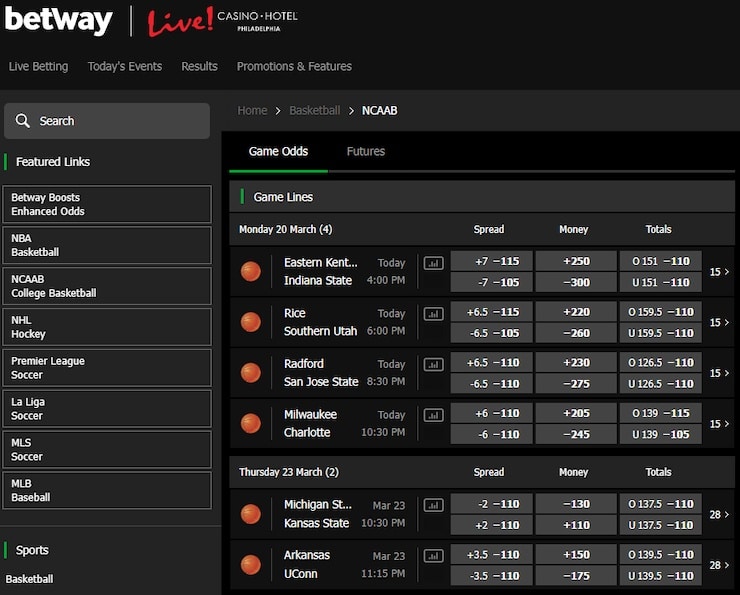The height and width of the screenshot is (595, 740).
Task: Open Results menu item
Action: click(199, 67)
